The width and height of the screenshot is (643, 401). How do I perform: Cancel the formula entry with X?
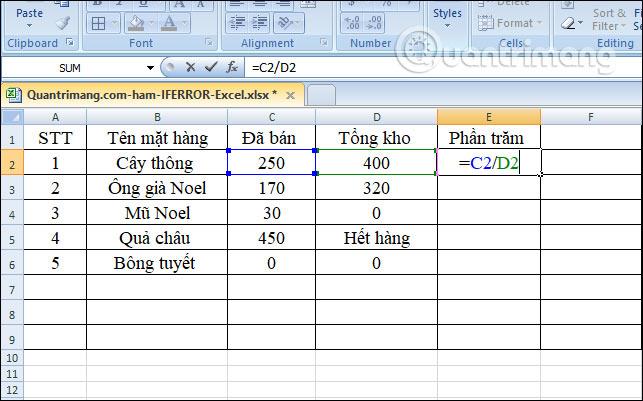[190, 67]
